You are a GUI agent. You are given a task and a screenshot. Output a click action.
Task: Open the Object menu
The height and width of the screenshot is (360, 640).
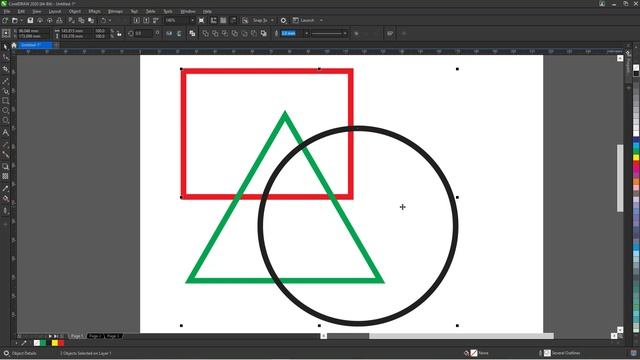pos(75,11)
